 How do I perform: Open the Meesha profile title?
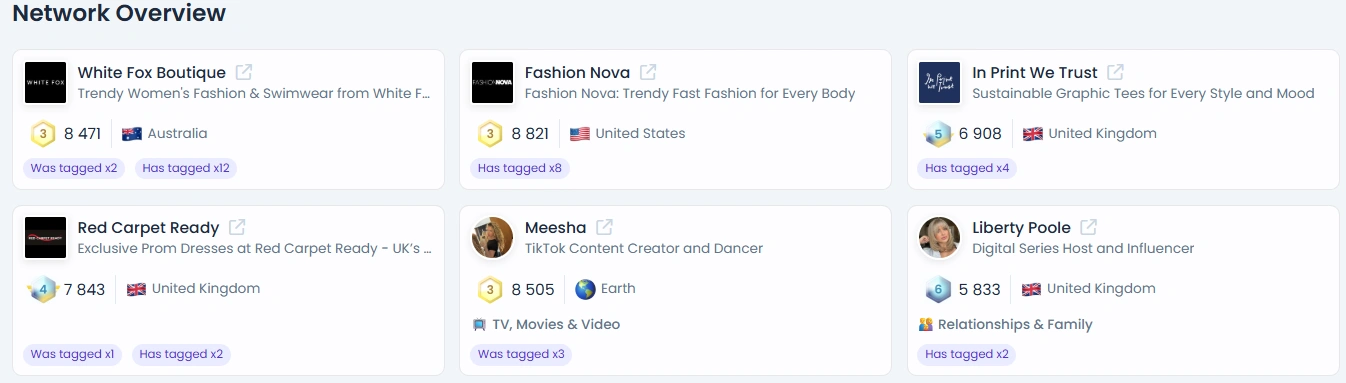click(x=556, y=227)
